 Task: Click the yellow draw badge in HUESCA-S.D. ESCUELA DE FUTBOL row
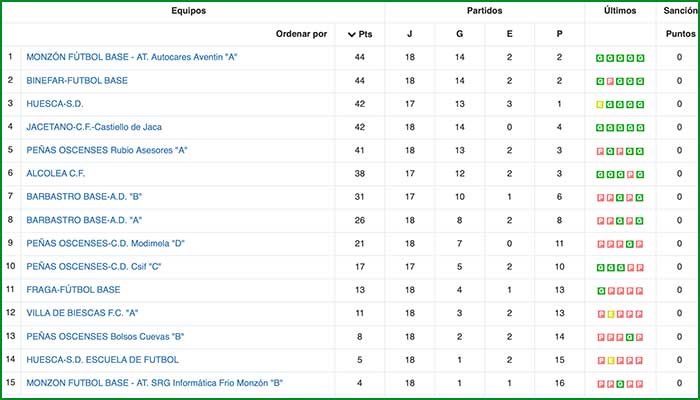pos(610,360)
